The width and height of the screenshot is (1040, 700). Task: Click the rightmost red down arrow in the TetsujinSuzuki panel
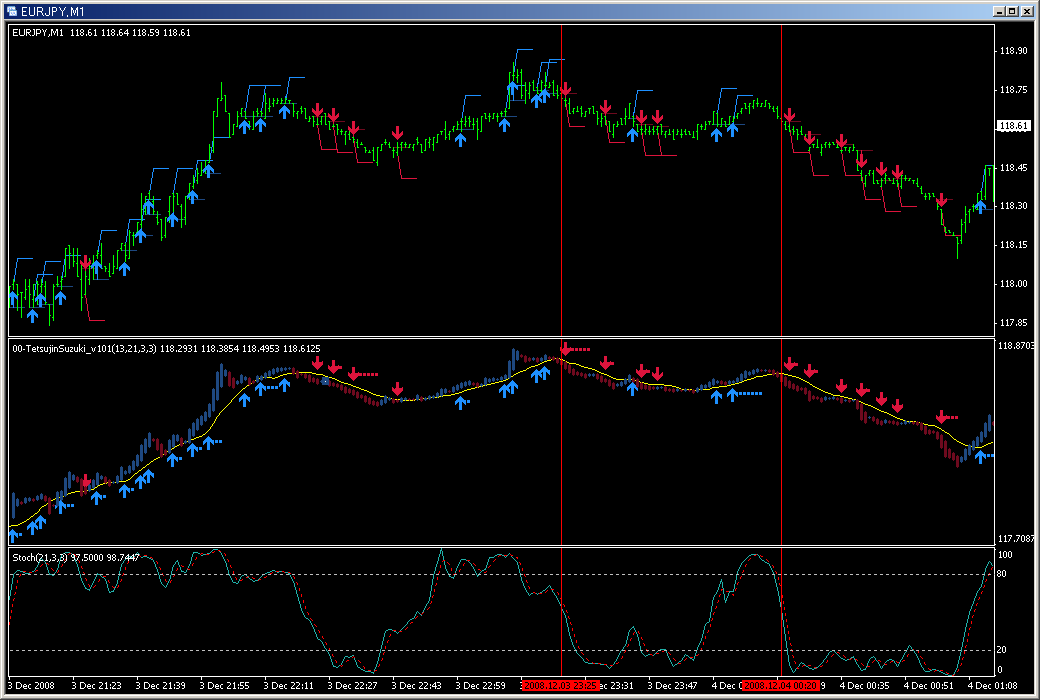(x=942, y=417)
